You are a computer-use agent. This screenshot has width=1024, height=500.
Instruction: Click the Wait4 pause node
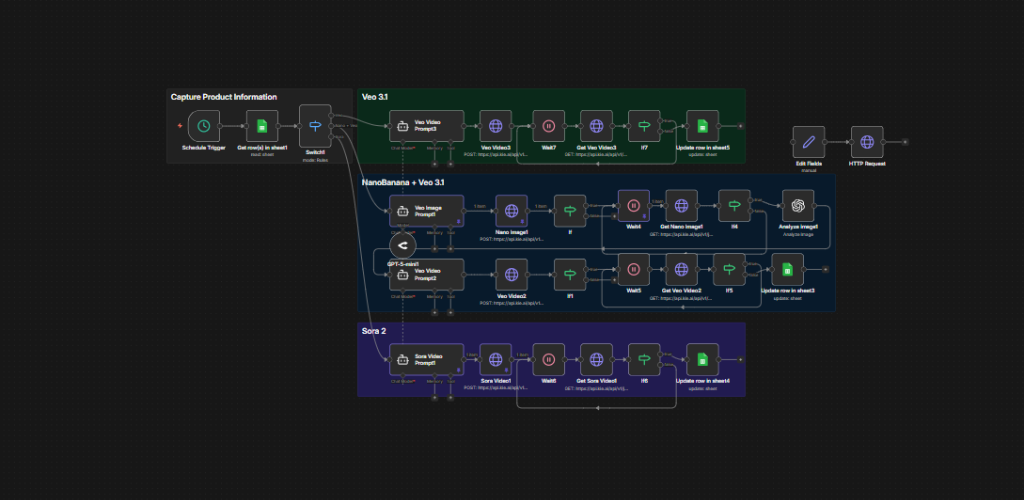coord(633,205)
